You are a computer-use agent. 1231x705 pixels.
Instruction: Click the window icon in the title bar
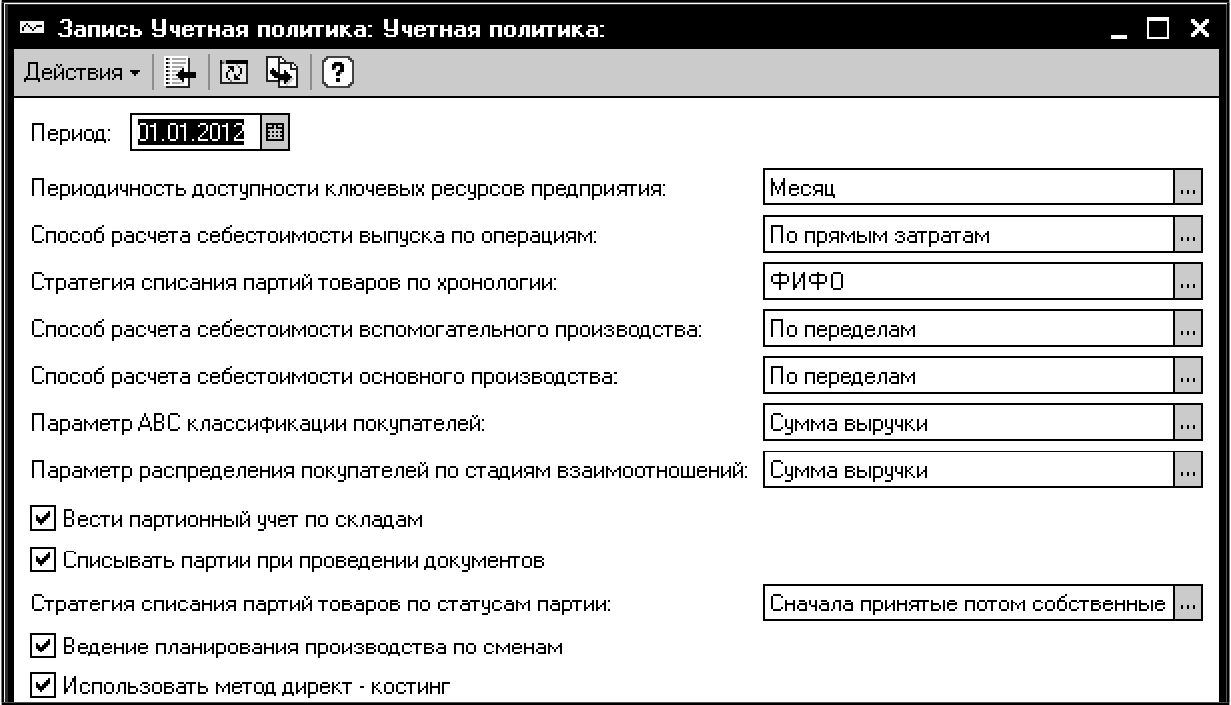point(32,30)
